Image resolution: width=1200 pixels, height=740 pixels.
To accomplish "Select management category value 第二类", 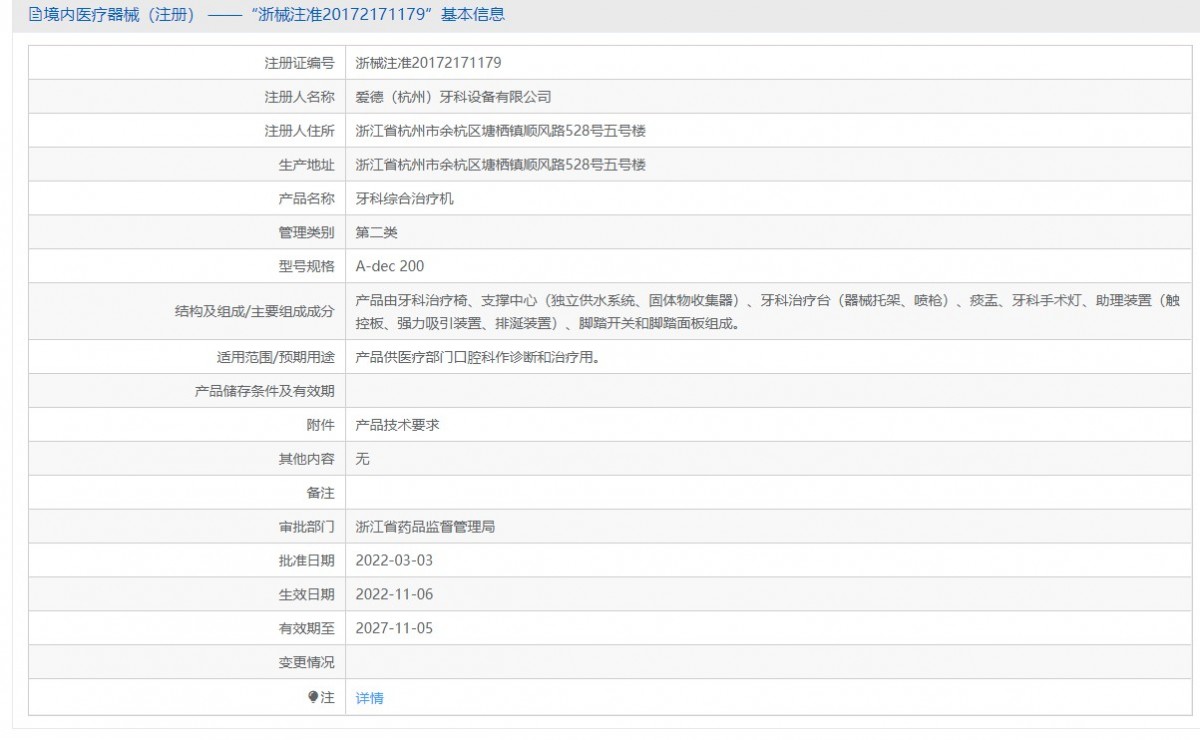I will [x=377, y=233].
